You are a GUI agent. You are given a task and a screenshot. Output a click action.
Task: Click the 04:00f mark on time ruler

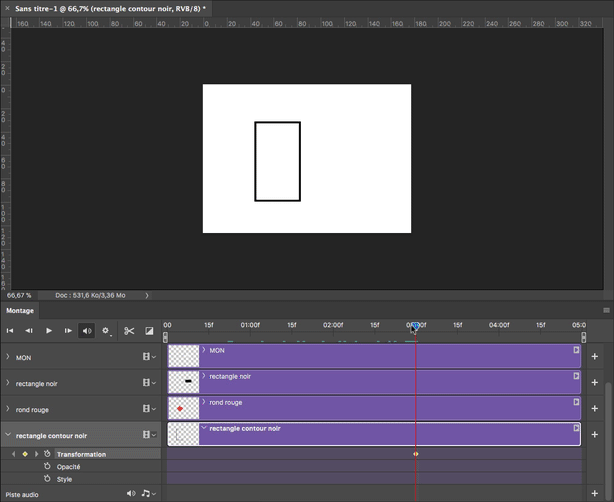point(499,325)
